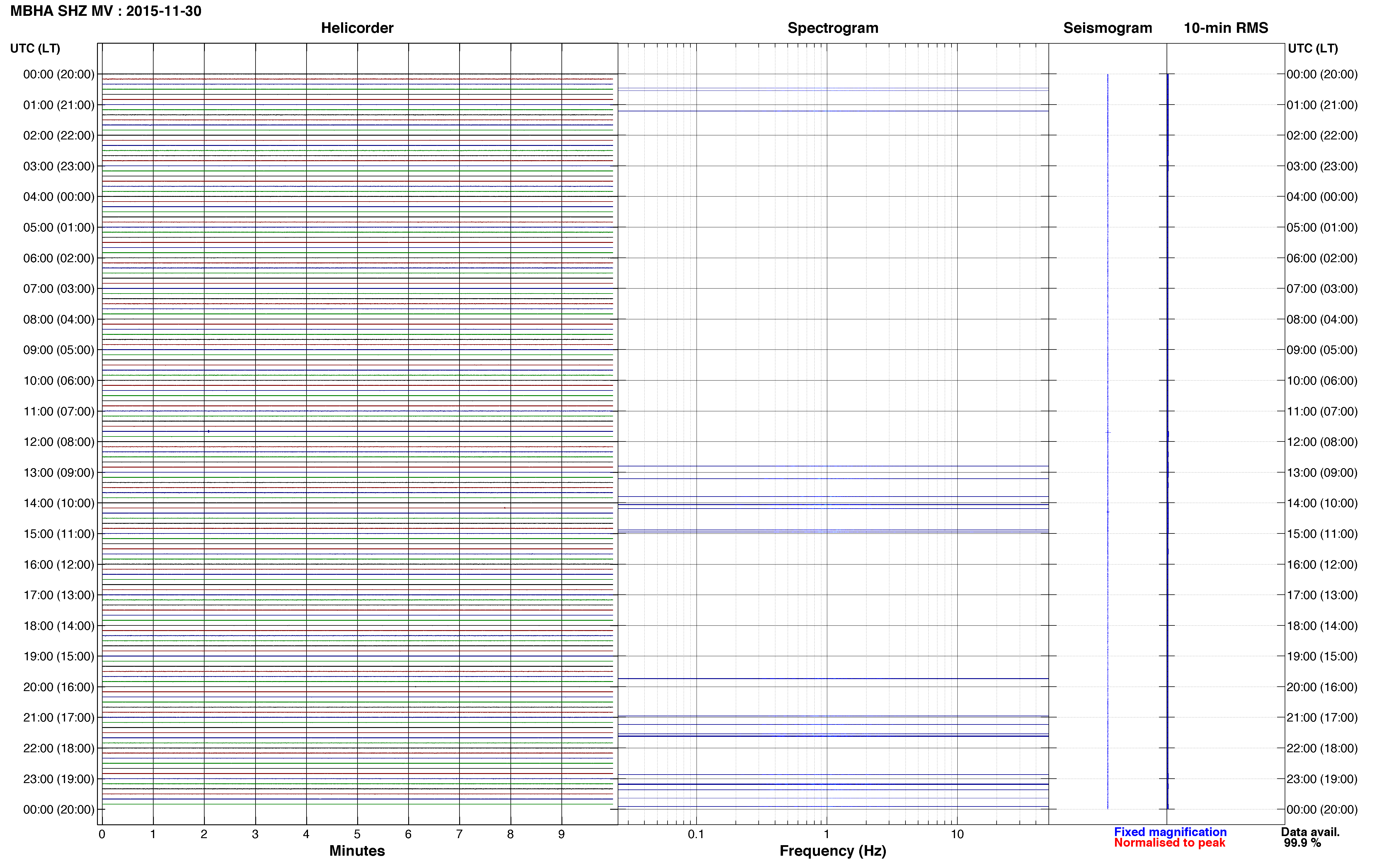Click '22:00 (18:00)' on the right time axis

click(x=1322, y=748)
